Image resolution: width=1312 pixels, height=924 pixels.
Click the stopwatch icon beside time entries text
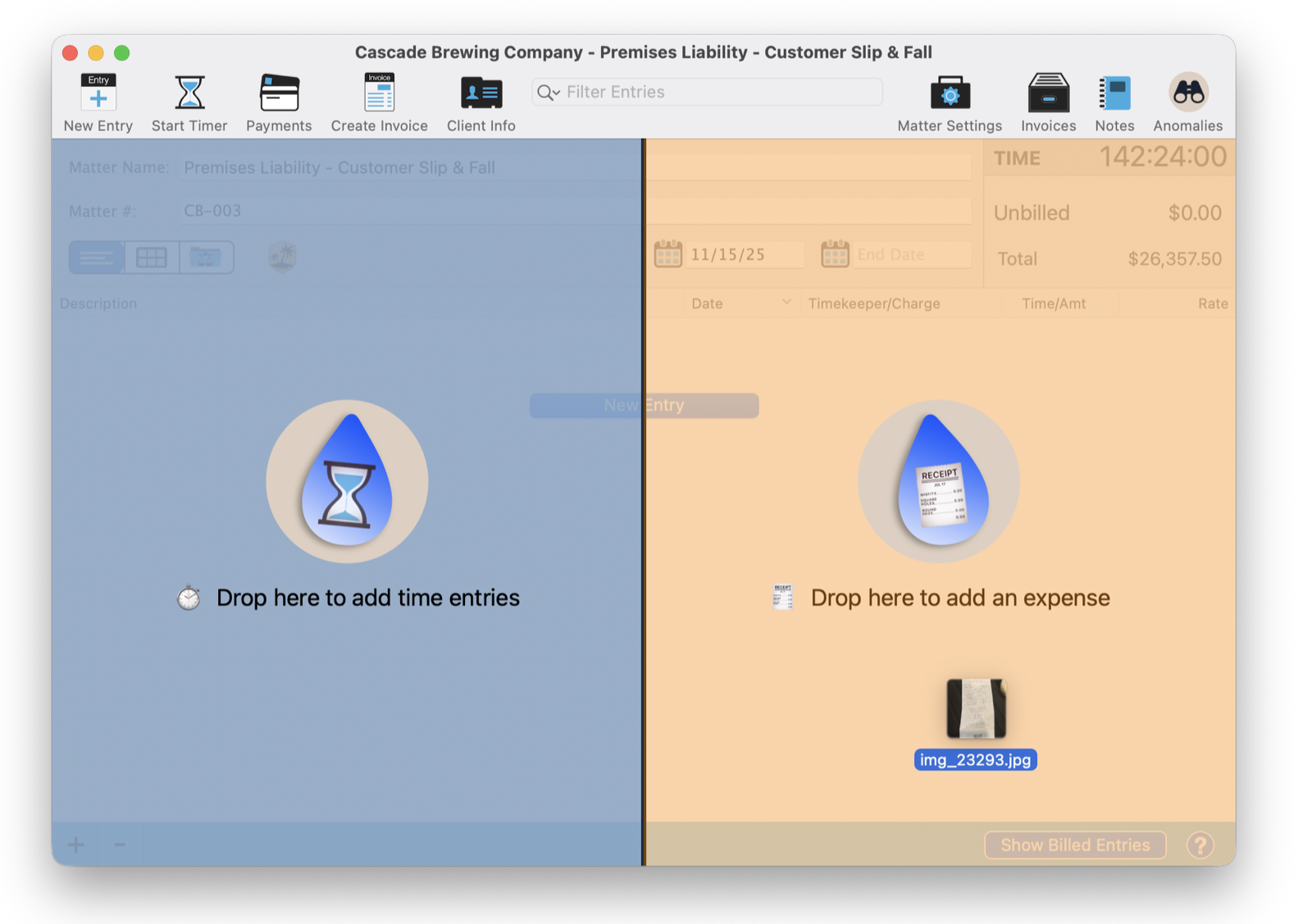[189, 598]
